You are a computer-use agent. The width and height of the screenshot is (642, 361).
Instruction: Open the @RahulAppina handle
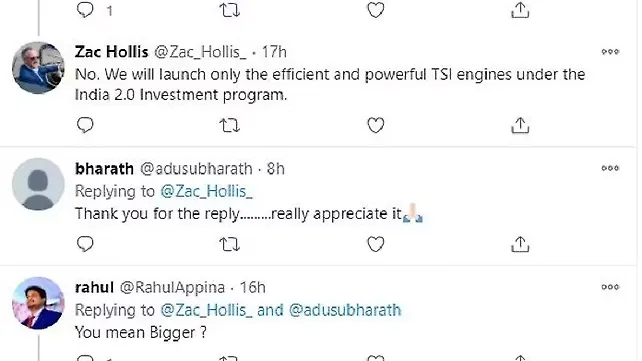172,287
